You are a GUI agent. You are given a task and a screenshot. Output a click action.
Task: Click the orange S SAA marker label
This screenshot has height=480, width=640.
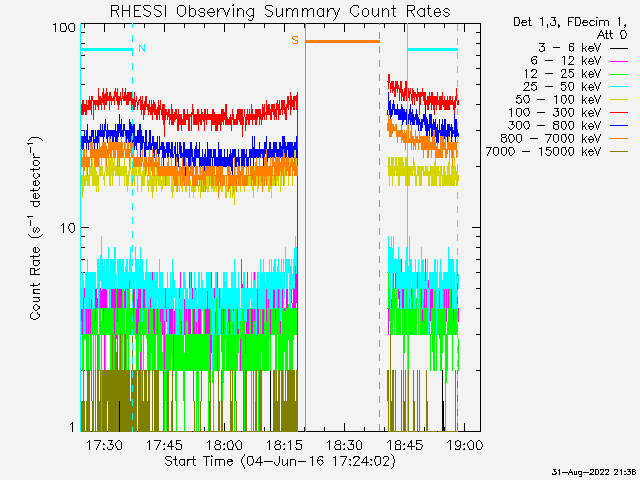coord(295,40)
